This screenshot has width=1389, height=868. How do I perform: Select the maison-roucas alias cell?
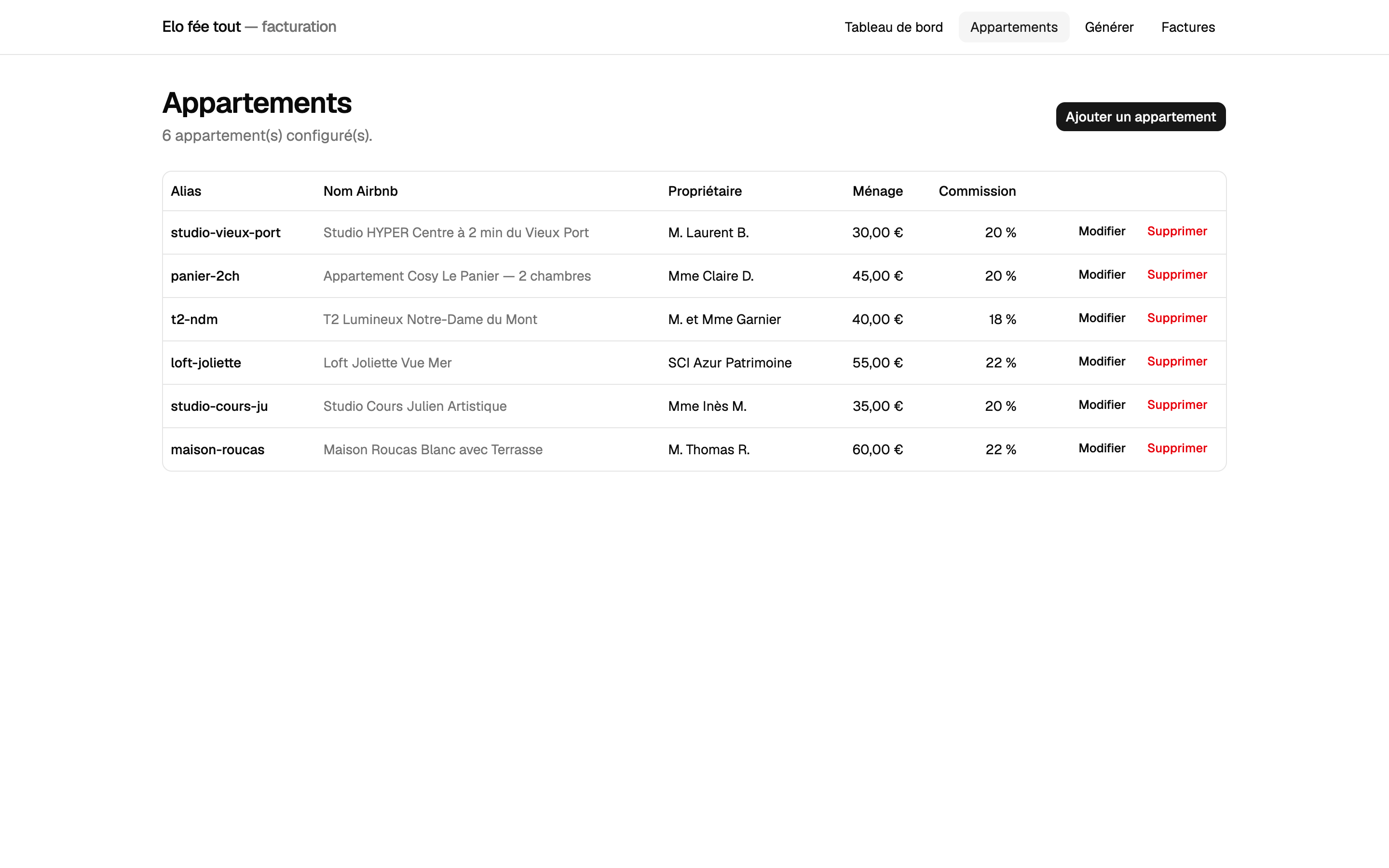(x=218, y=449)
